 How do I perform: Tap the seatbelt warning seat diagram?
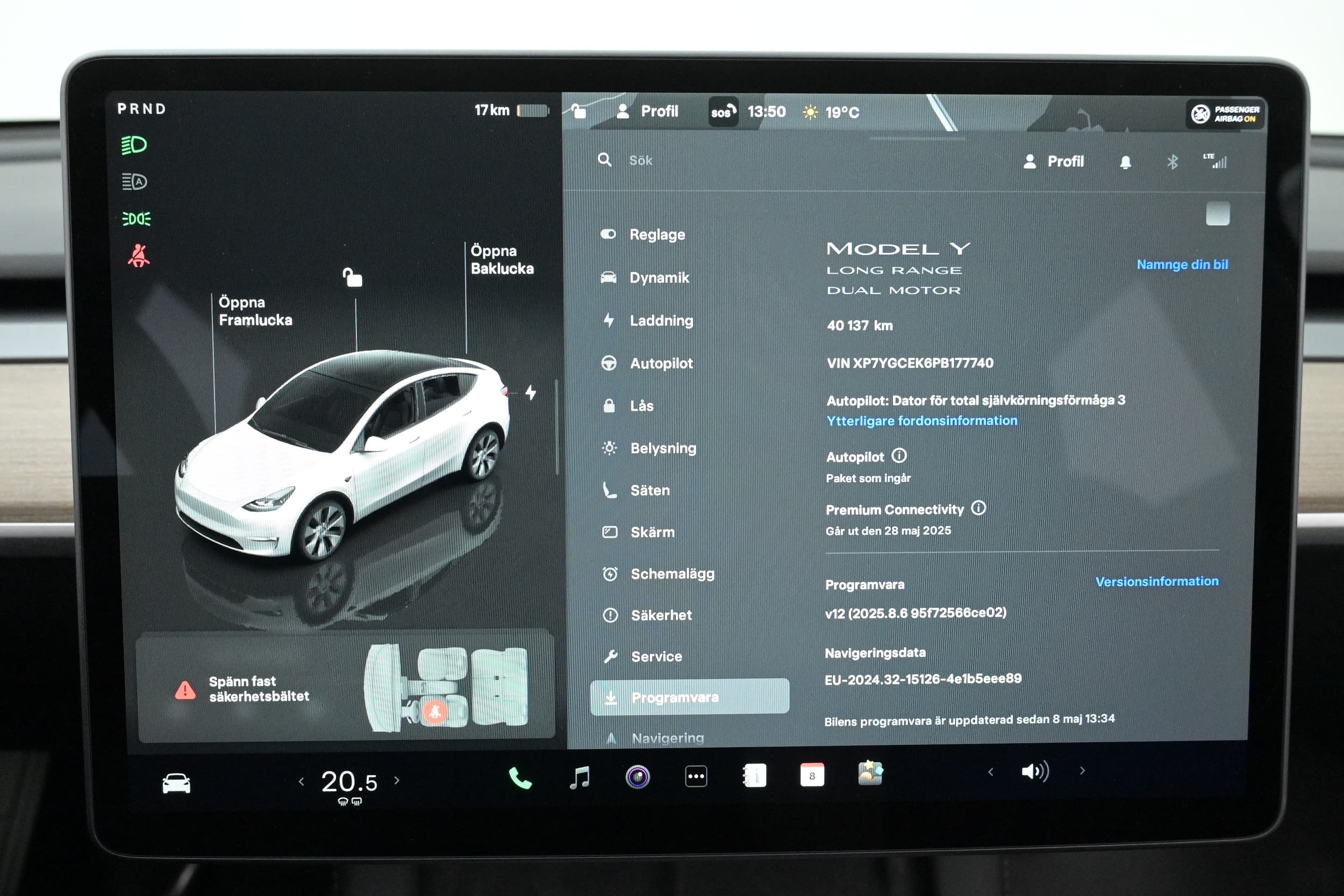pos(446,689)
